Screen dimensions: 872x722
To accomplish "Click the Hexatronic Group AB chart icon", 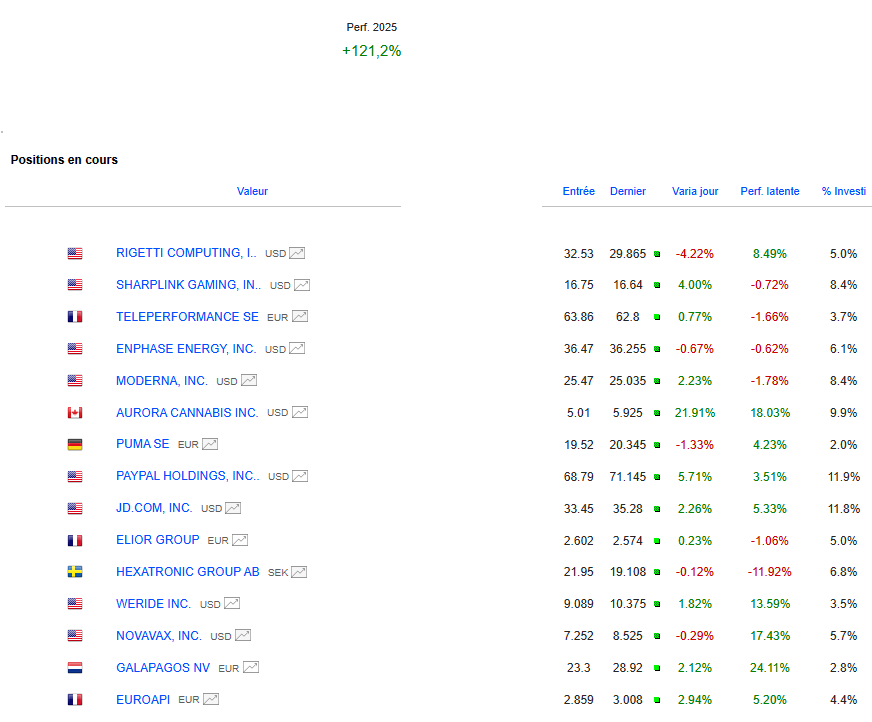I will click(299, 572).
